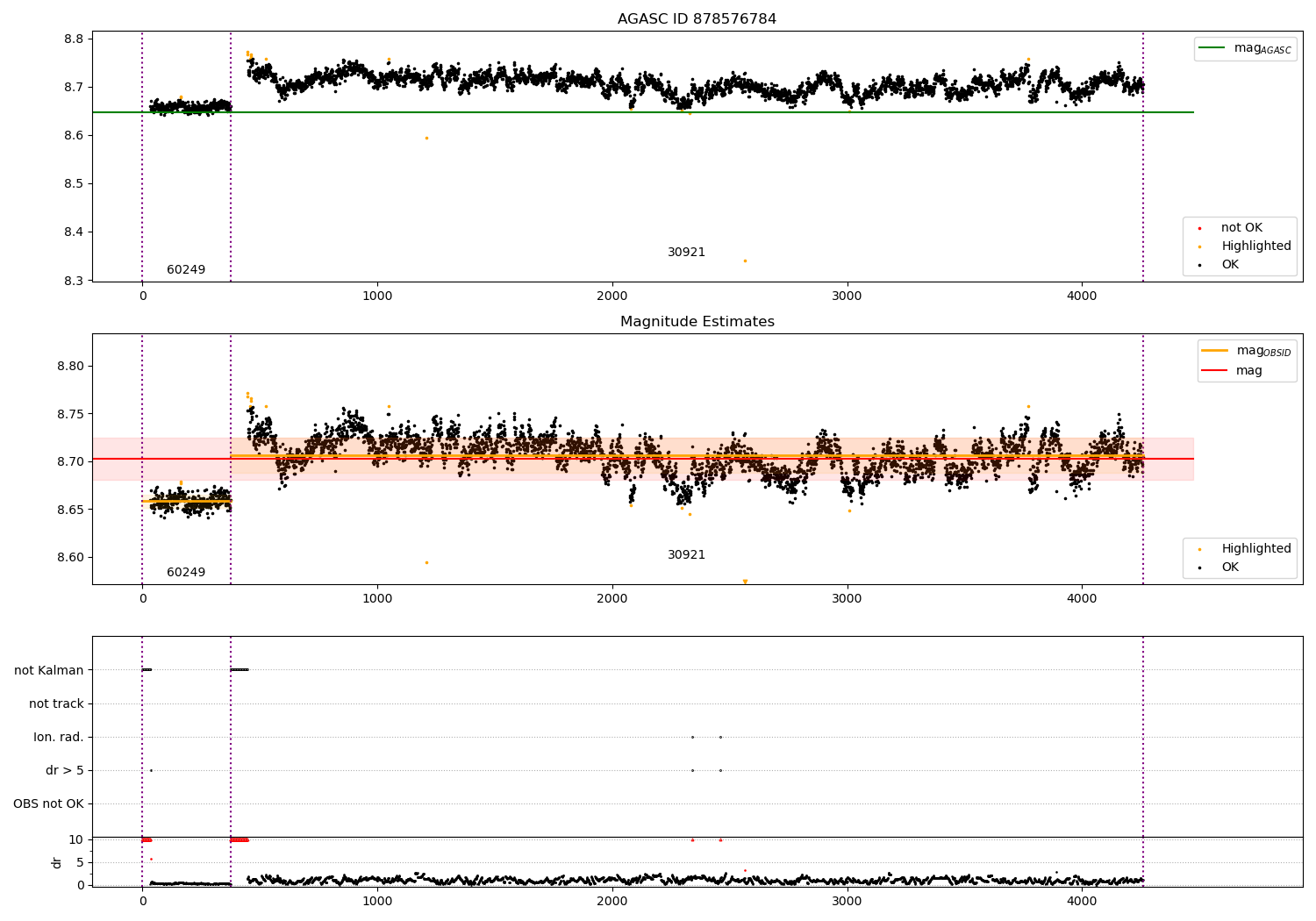1316x921 pixels.
Task: Click the red dr point near value 3 in bottom plot
Action: (x=745, y=870)
